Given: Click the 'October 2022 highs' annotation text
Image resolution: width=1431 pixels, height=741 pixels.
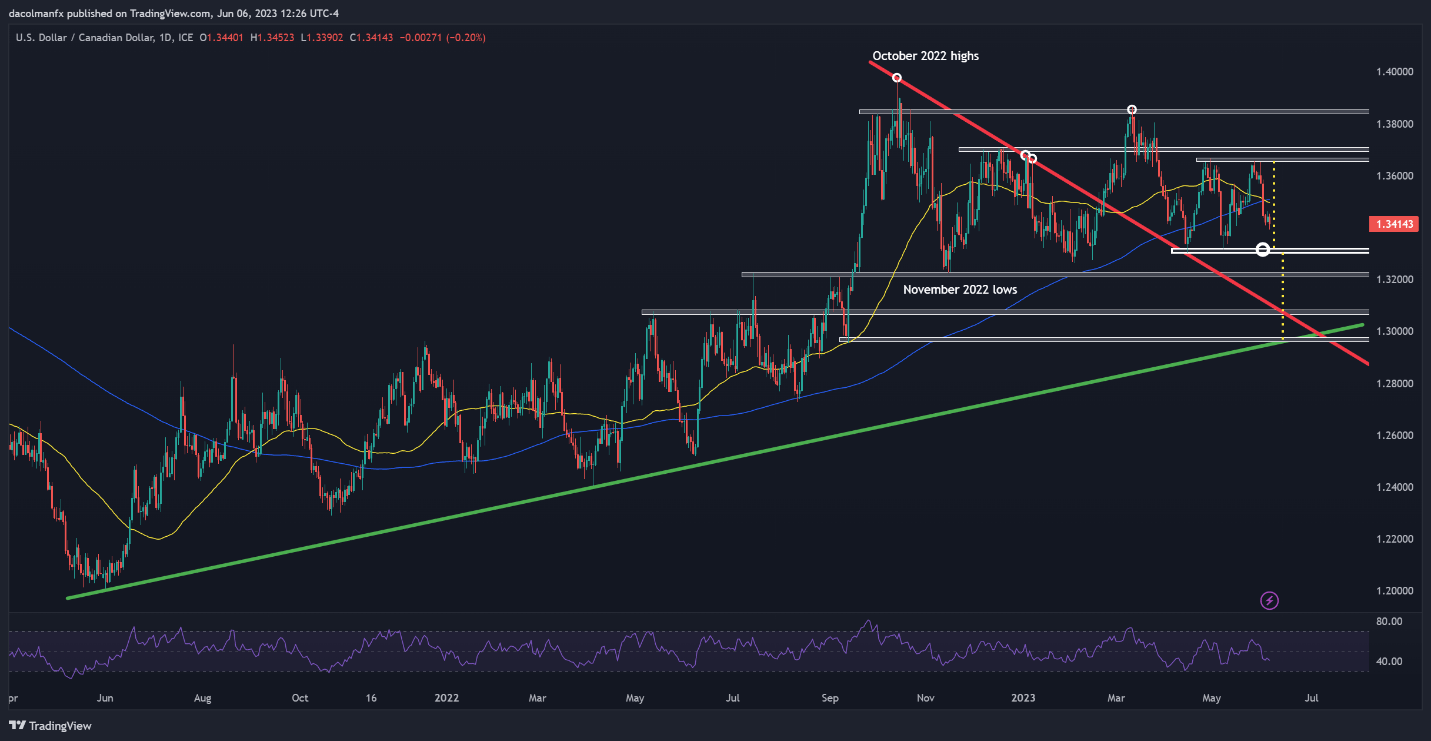Looking at the screenshot, I should (x=925, y=56).
